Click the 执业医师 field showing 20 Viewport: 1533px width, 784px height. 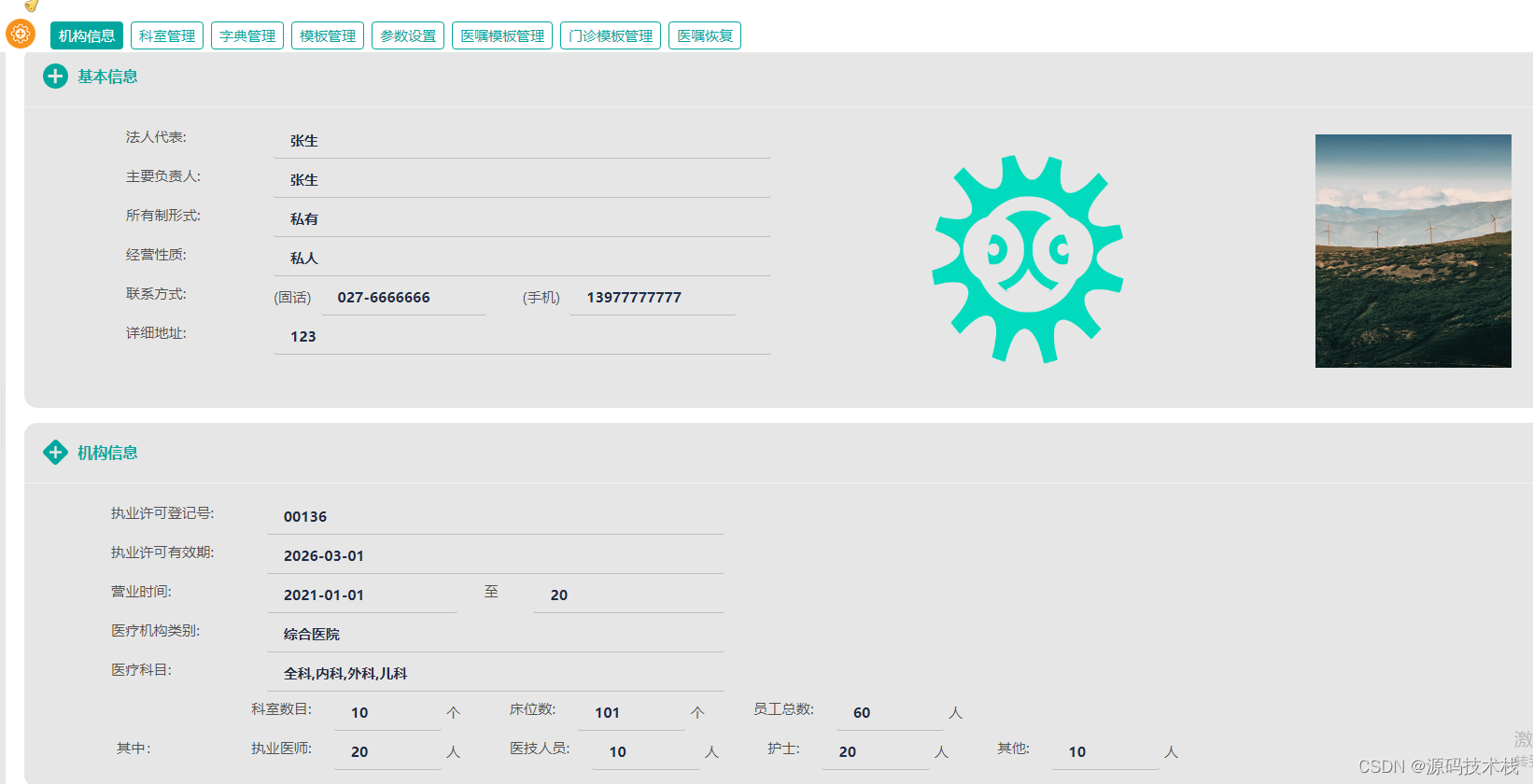point(388,752)
